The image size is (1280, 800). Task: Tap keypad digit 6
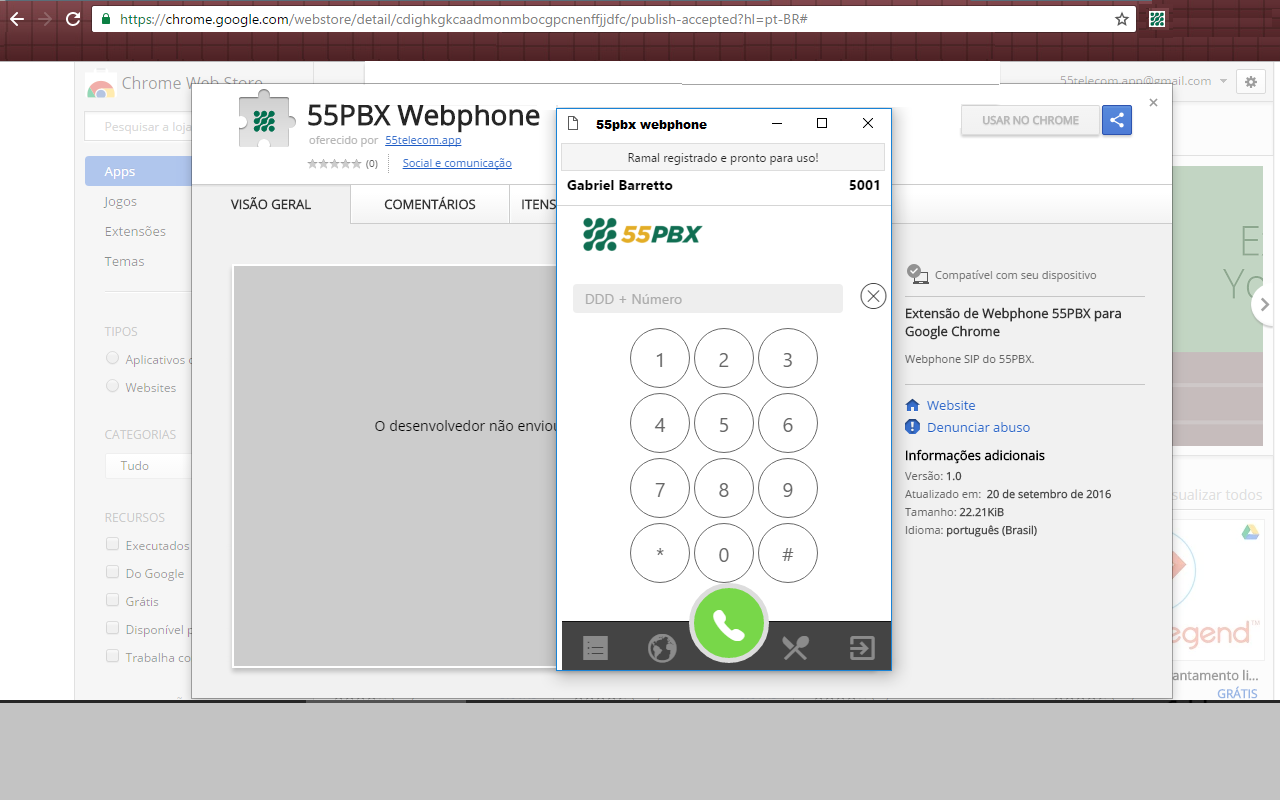pos(788,424)
